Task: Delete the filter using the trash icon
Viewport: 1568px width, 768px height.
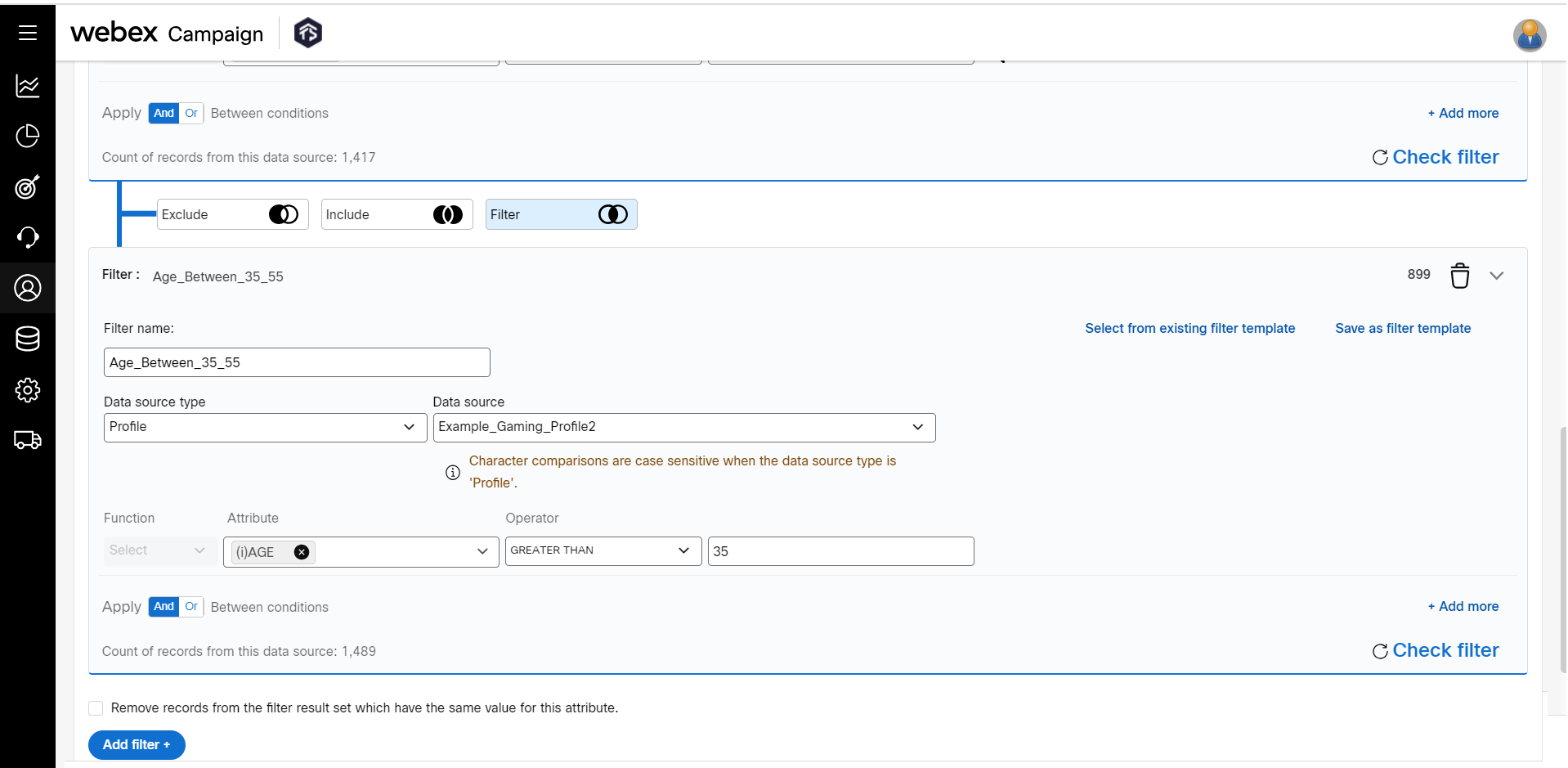Action: click(x=1459, y=276)
